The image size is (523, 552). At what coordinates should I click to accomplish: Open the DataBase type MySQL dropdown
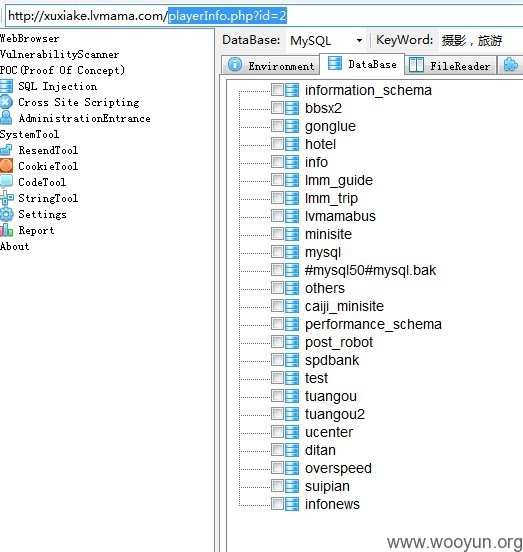326,40
